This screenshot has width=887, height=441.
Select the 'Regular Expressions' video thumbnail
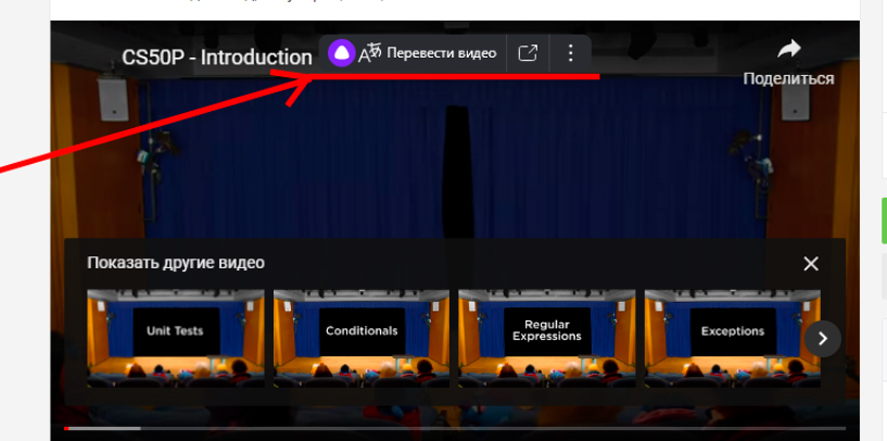[546, 338]
